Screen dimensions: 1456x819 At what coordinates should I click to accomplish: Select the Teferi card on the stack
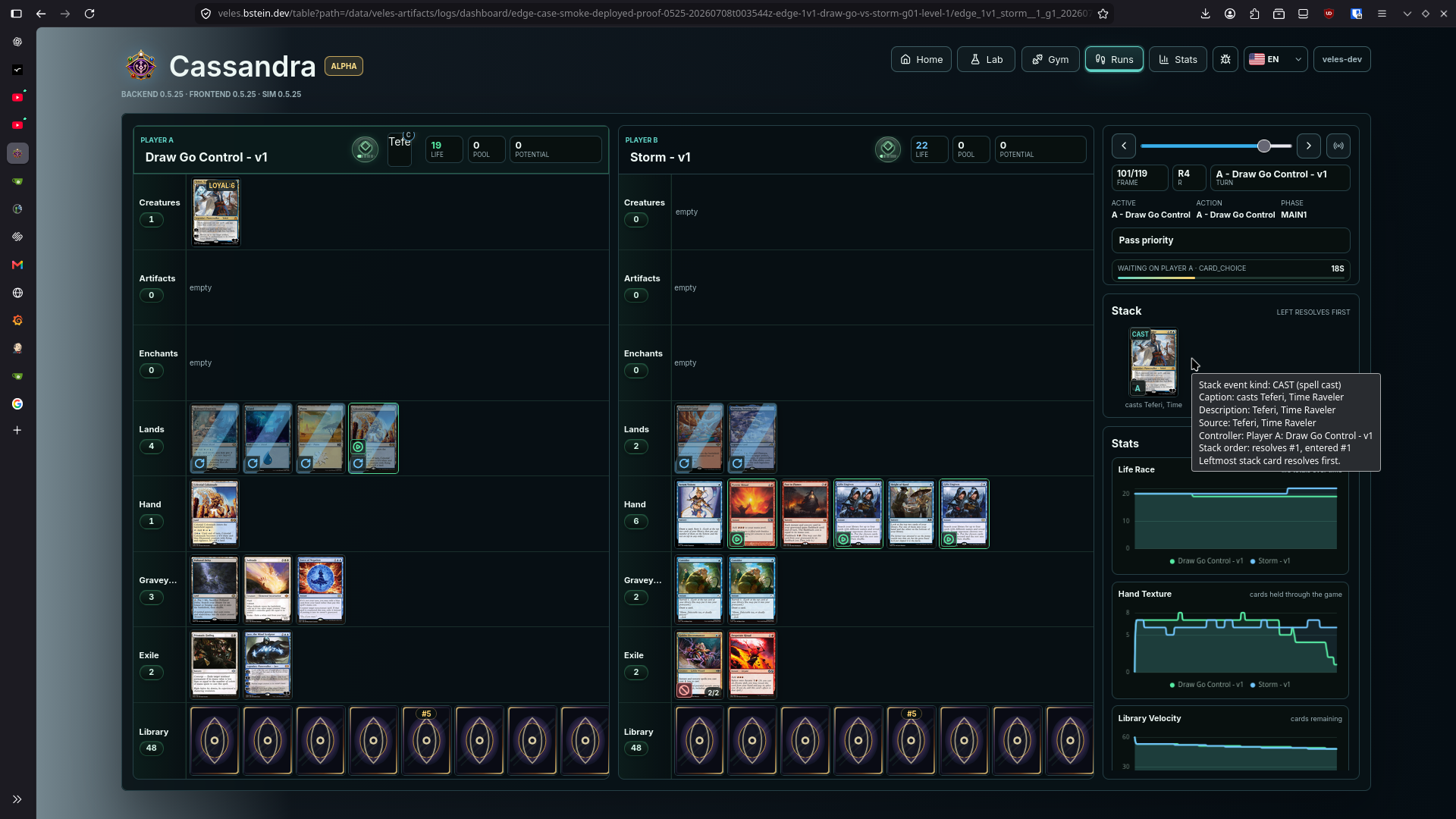pos(1153,362)
